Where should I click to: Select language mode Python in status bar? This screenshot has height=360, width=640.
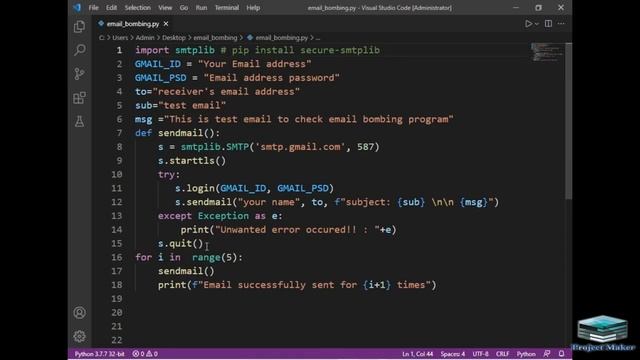(x=526, y=354)
